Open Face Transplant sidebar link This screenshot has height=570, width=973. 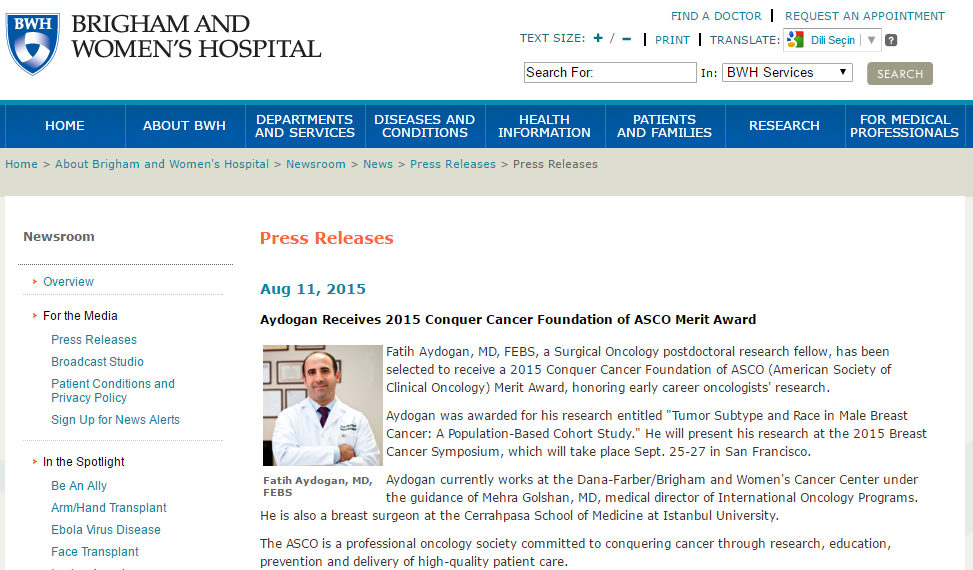(95, 552)
